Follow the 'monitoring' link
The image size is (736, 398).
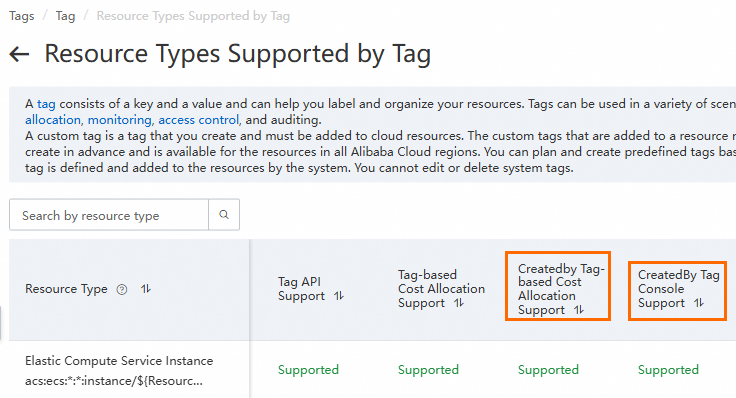(x=120, y=120)
